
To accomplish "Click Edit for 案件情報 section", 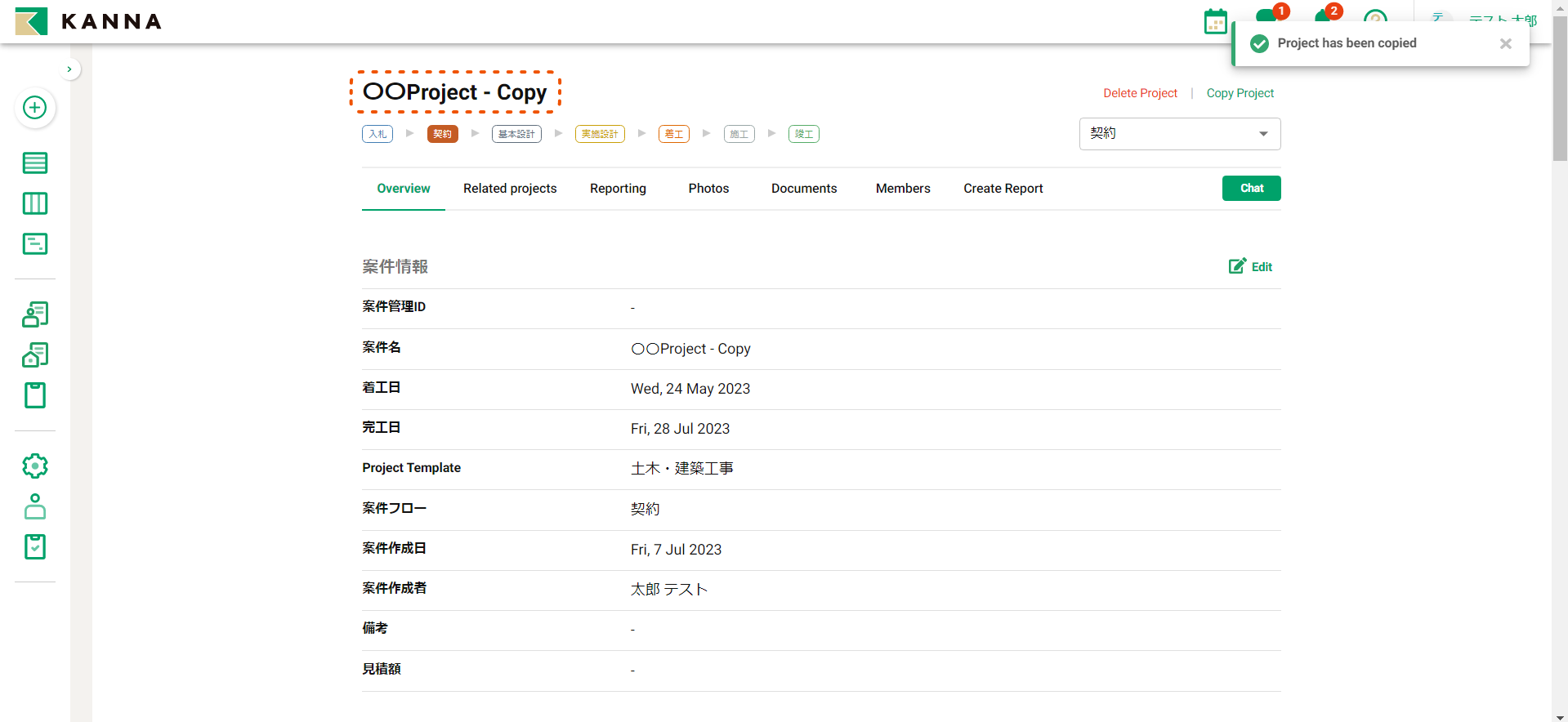I will (1250, 266).
